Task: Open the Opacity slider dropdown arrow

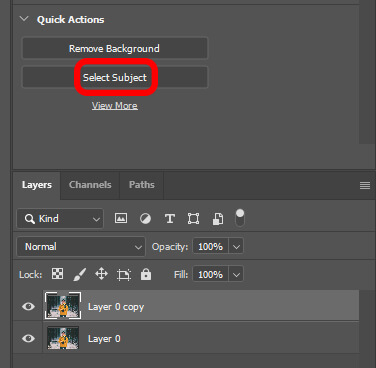Action: 236,247
